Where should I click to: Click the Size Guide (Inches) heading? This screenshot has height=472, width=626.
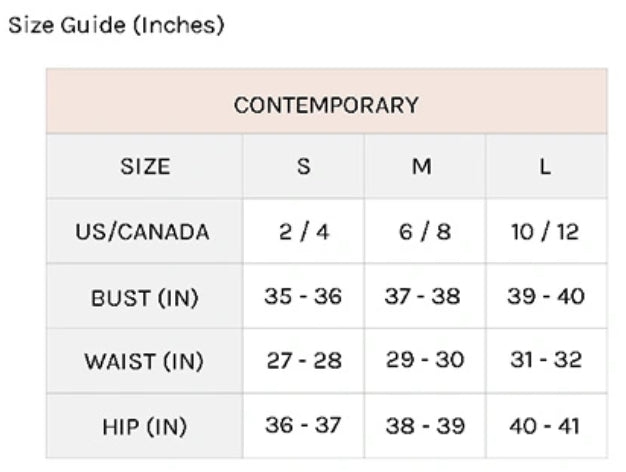click(116, 25)
